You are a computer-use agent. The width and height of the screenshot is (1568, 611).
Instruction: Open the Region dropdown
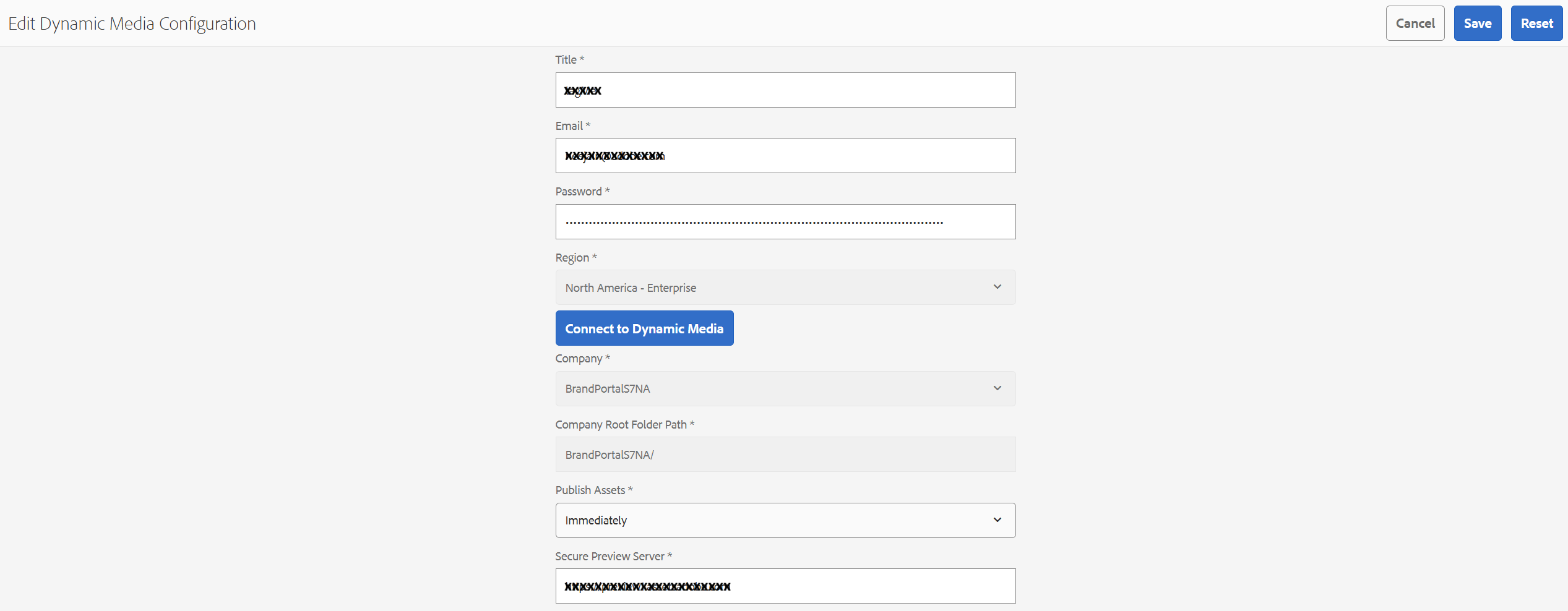(785, 288)
